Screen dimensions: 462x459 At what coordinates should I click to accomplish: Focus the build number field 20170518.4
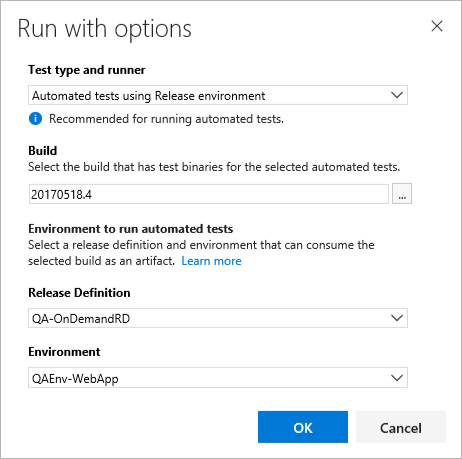point(209,194)
